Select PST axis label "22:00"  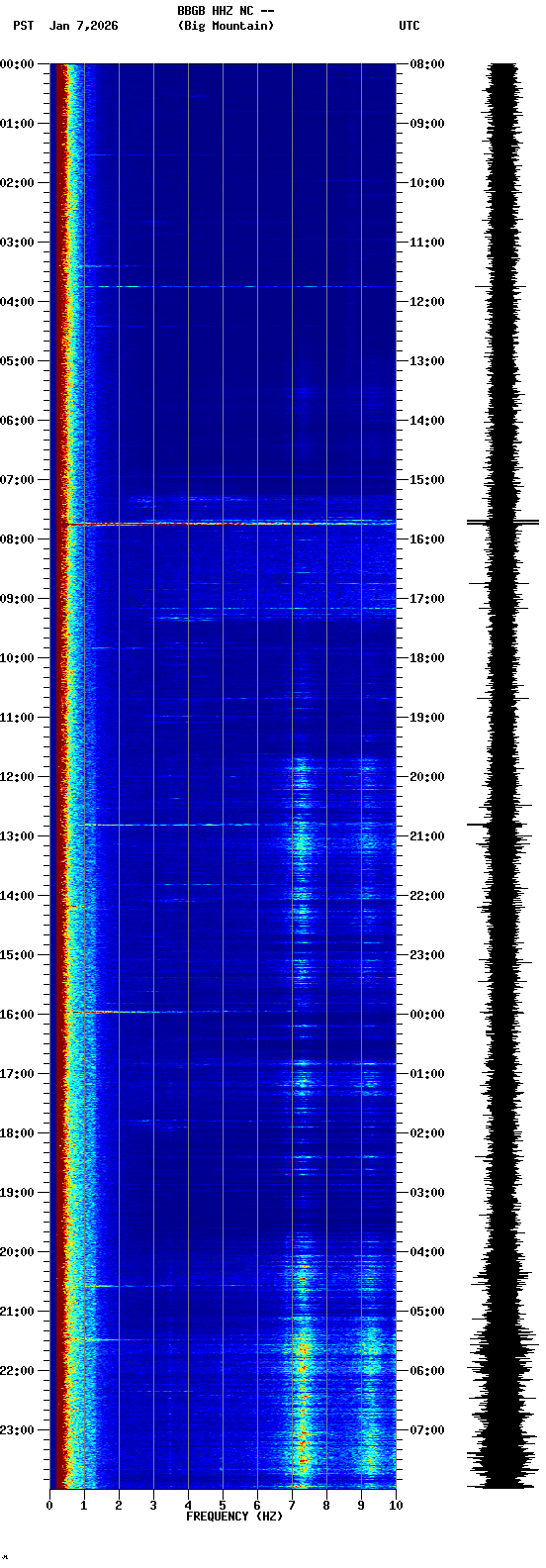click(x=17, y=1371)
